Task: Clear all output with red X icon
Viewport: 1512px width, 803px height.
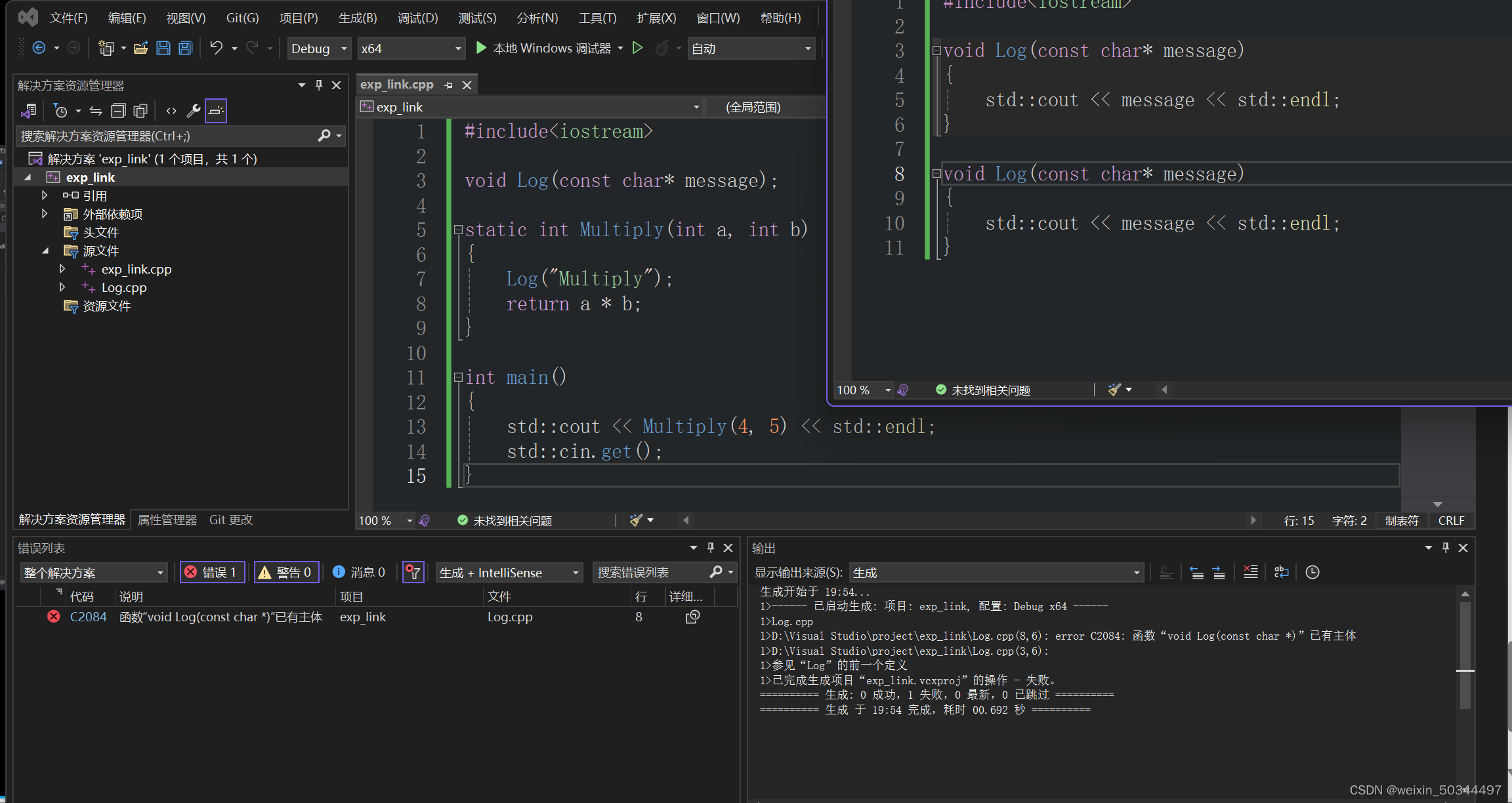Action: click(x=1250, y=572)
